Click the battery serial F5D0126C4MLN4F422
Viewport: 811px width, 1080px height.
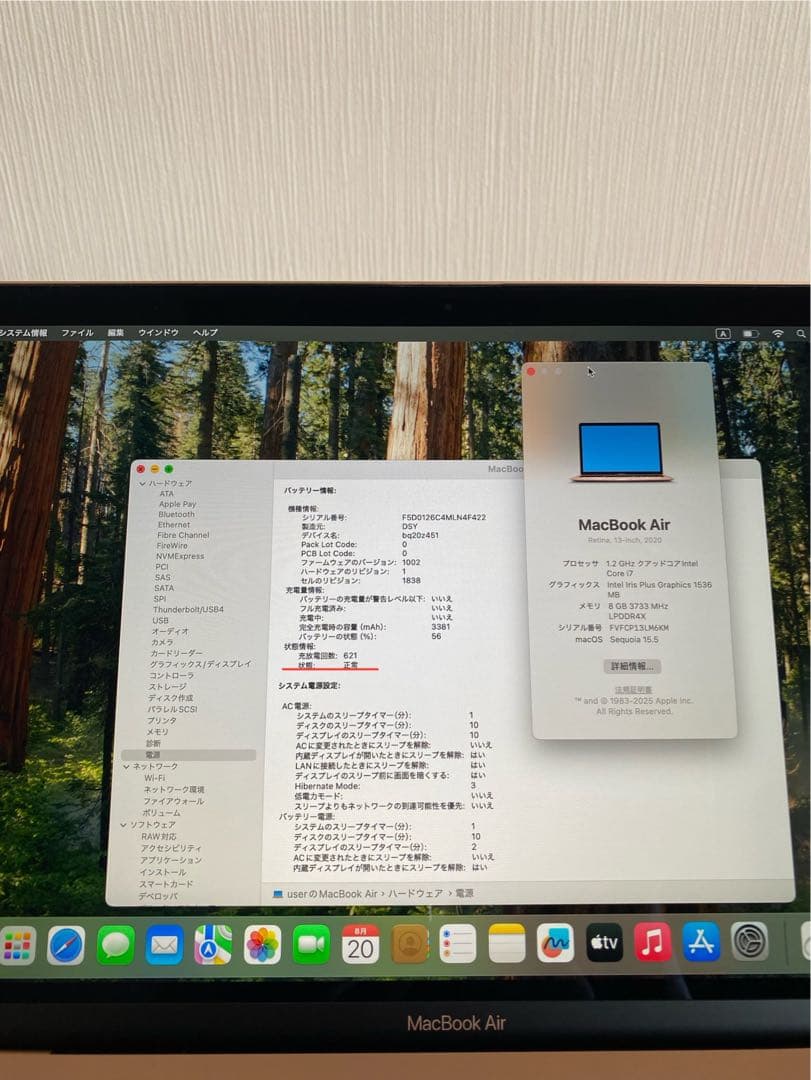(444, 517)
